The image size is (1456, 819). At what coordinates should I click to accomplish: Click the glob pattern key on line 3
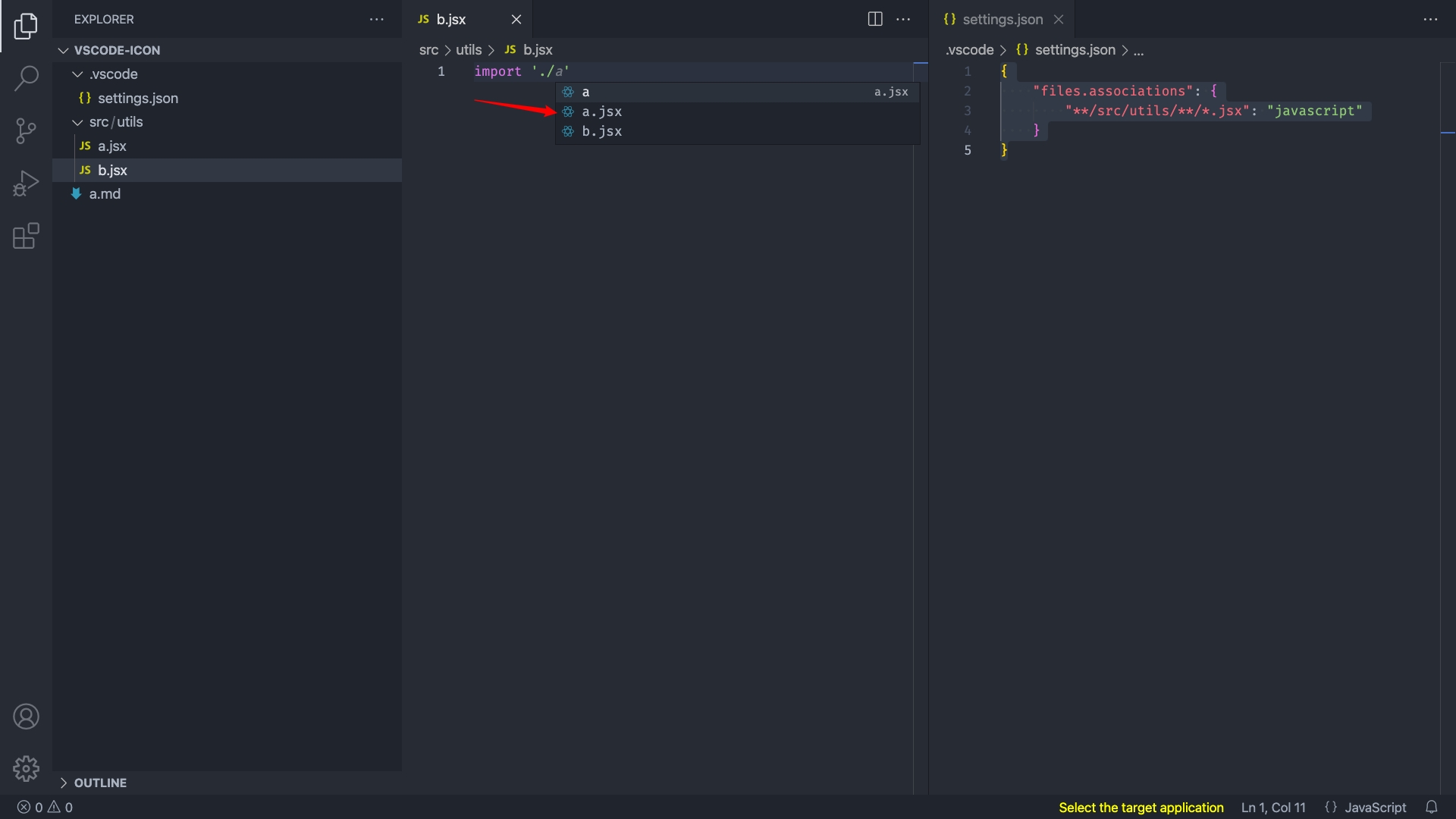(x=1157, y=111)
